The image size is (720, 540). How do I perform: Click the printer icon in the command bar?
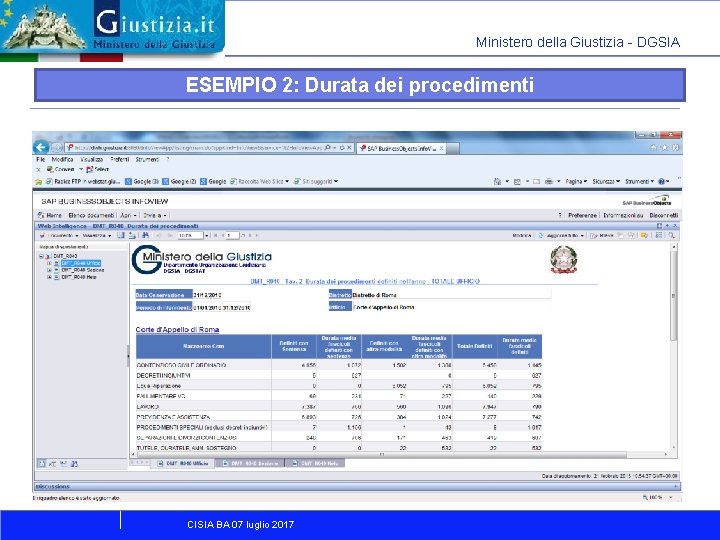pos(549,182)
